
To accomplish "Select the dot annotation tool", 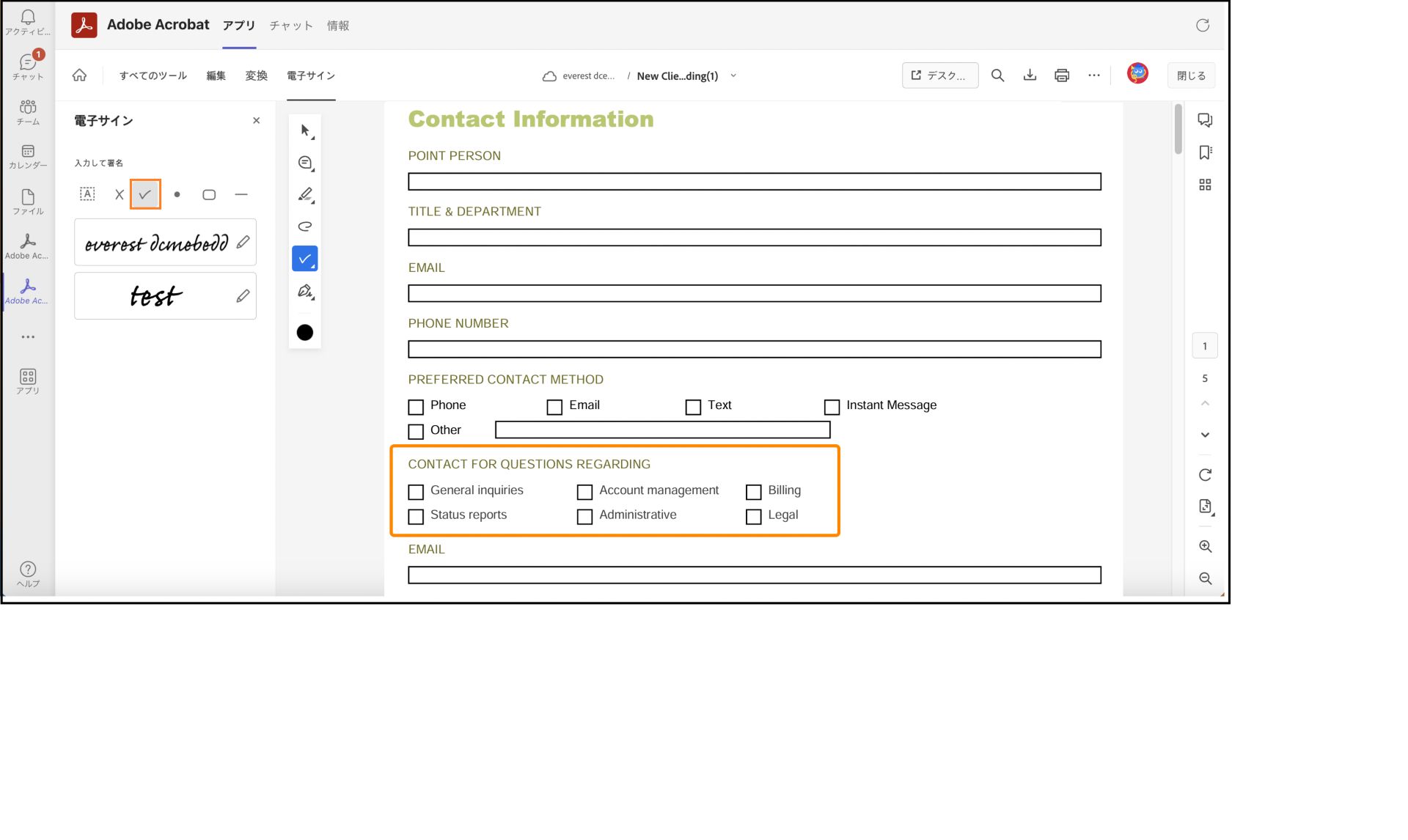I will point(177,194).
